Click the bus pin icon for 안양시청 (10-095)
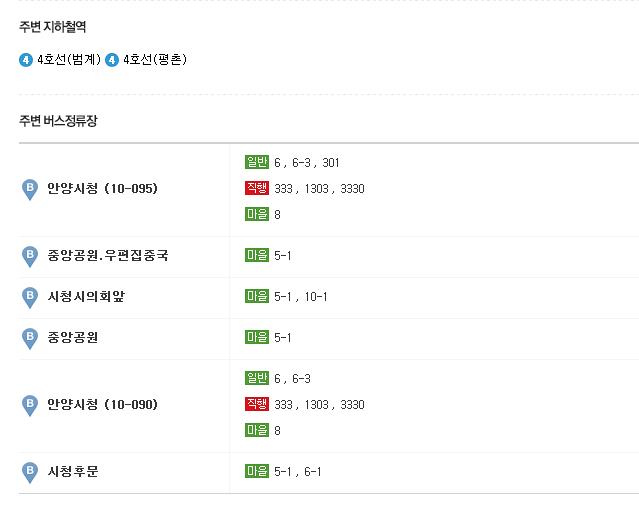639x531 pixels. [x=30, y=189]
